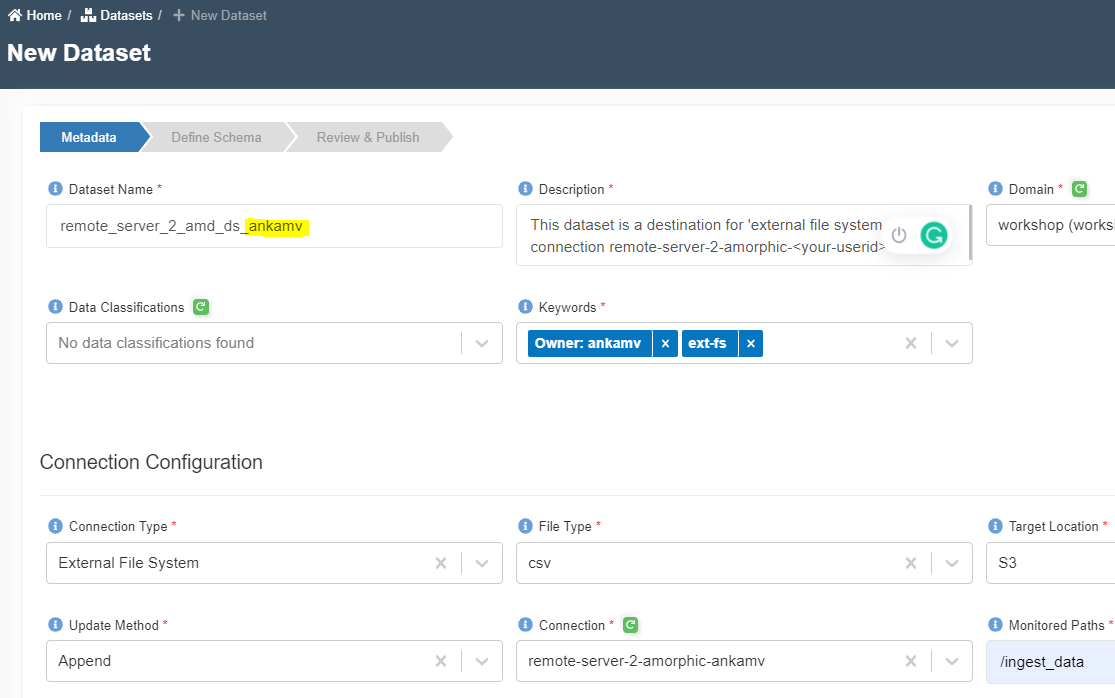Click info icon beside Update Method
The width and height of the screenshot is (1115, 698).
[55, 624]
